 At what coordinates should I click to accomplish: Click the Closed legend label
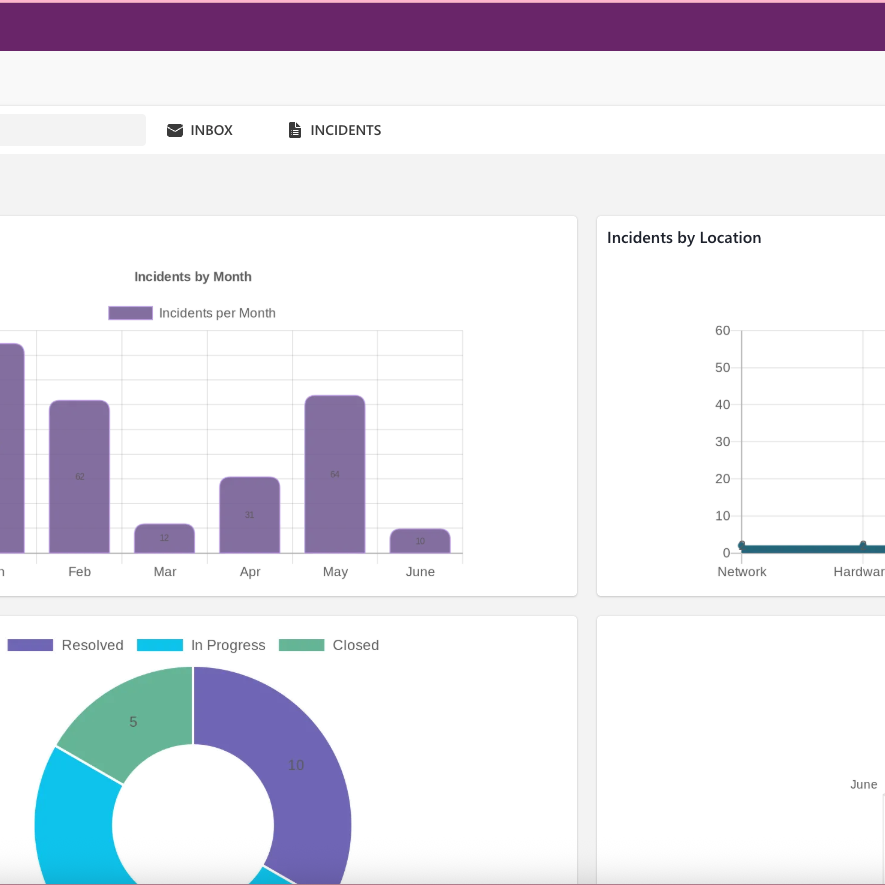pos(356,645)
